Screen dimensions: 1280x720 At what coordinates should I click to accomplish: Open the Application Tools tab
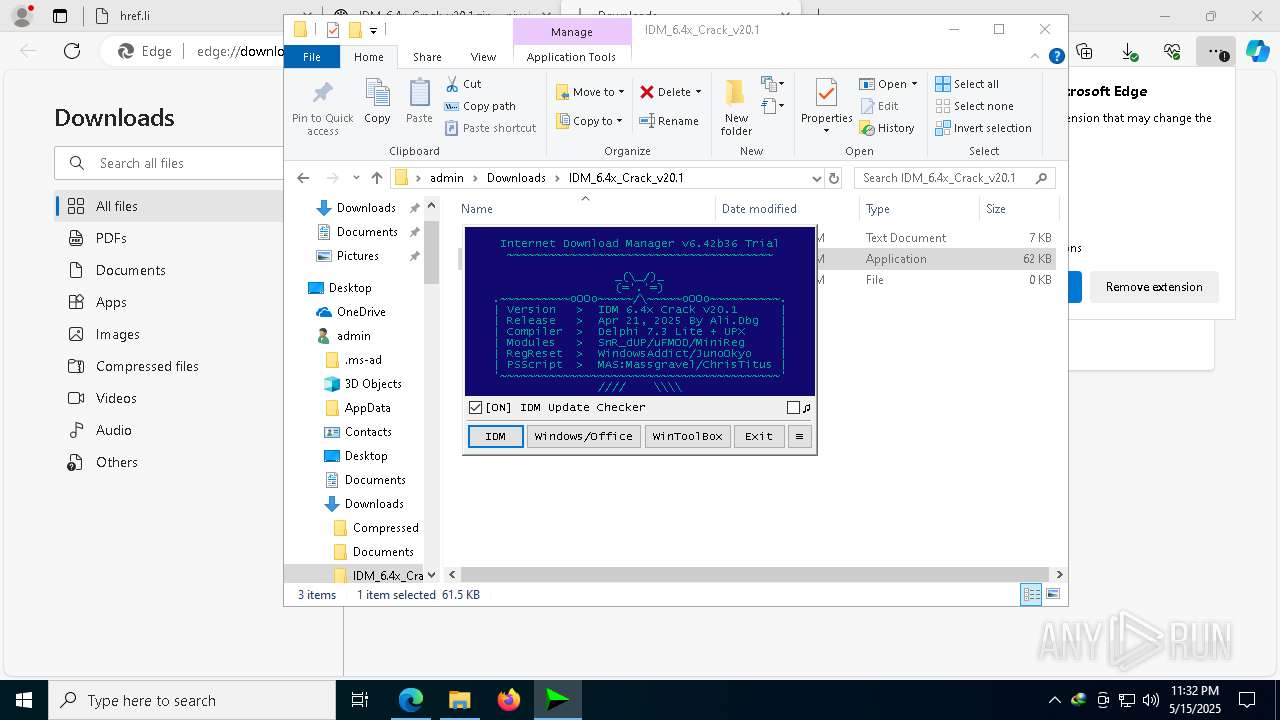coord(571,57)
